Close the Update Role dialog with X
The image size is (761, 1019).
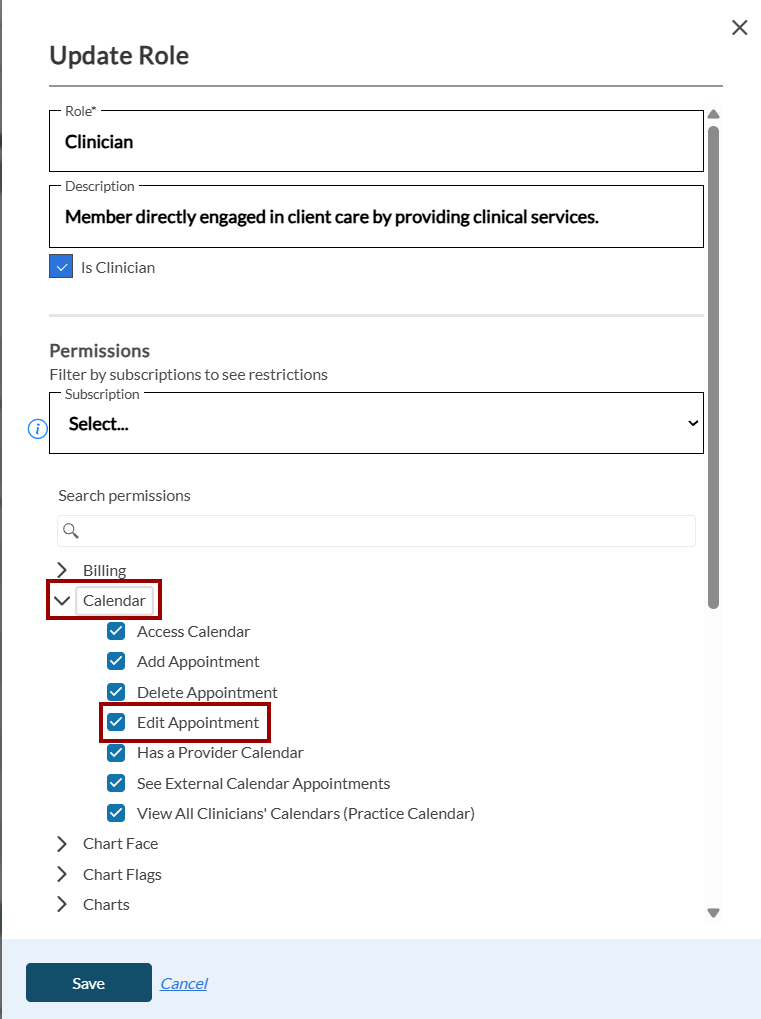(x=740, y=27)
